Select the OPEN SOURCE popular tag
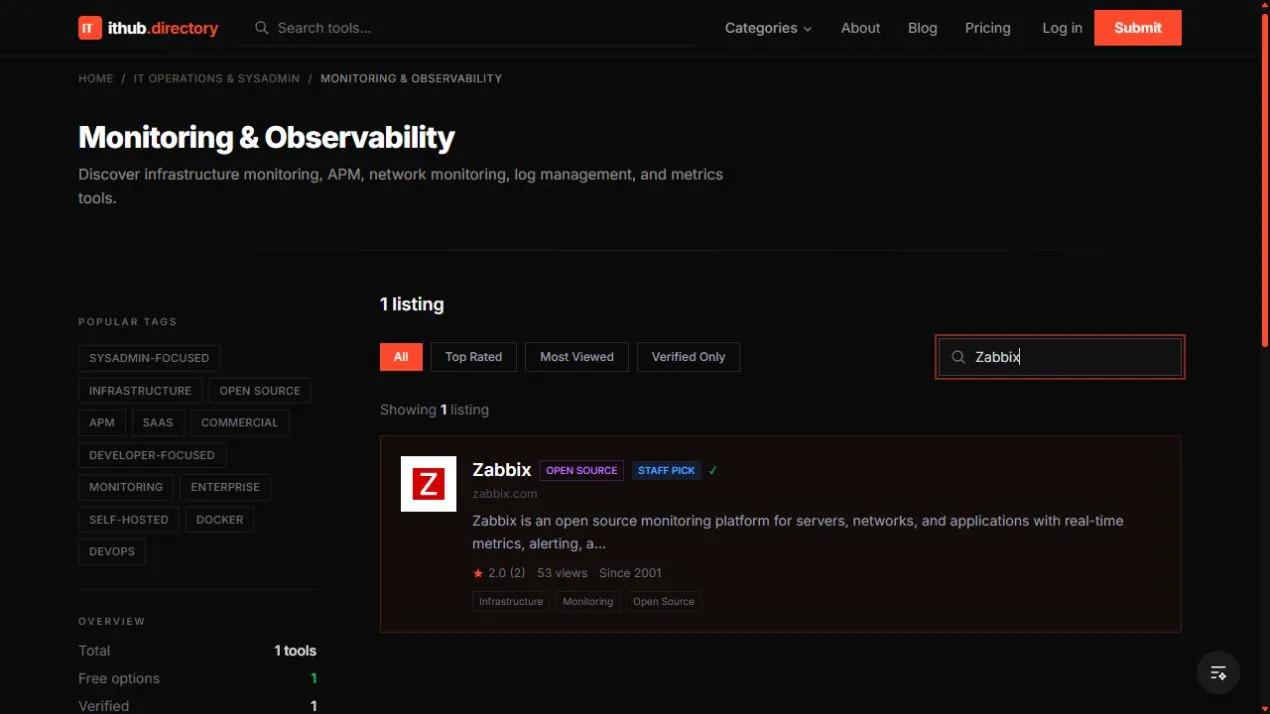1270x714 pixels. [x=260, y=391]
